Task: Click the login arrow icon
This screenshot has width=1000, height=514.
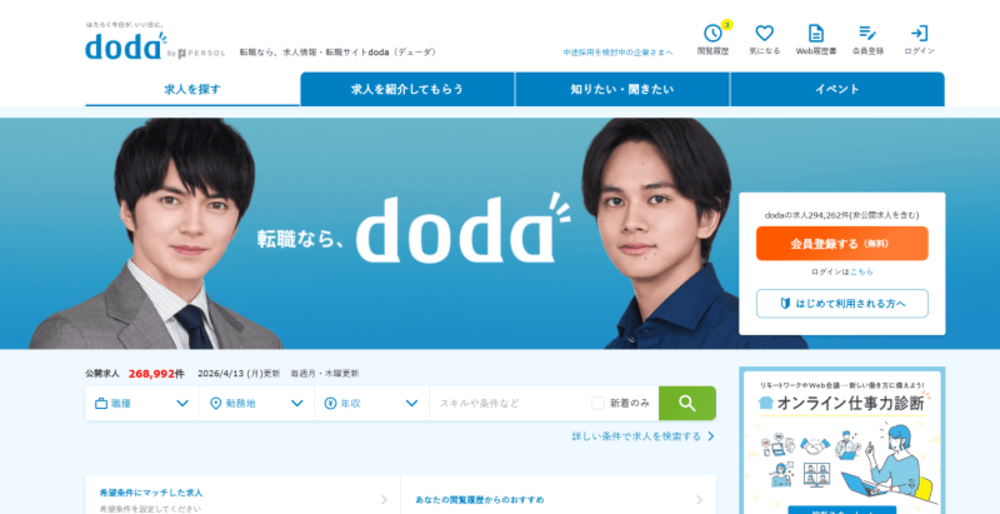Action: 919,33
